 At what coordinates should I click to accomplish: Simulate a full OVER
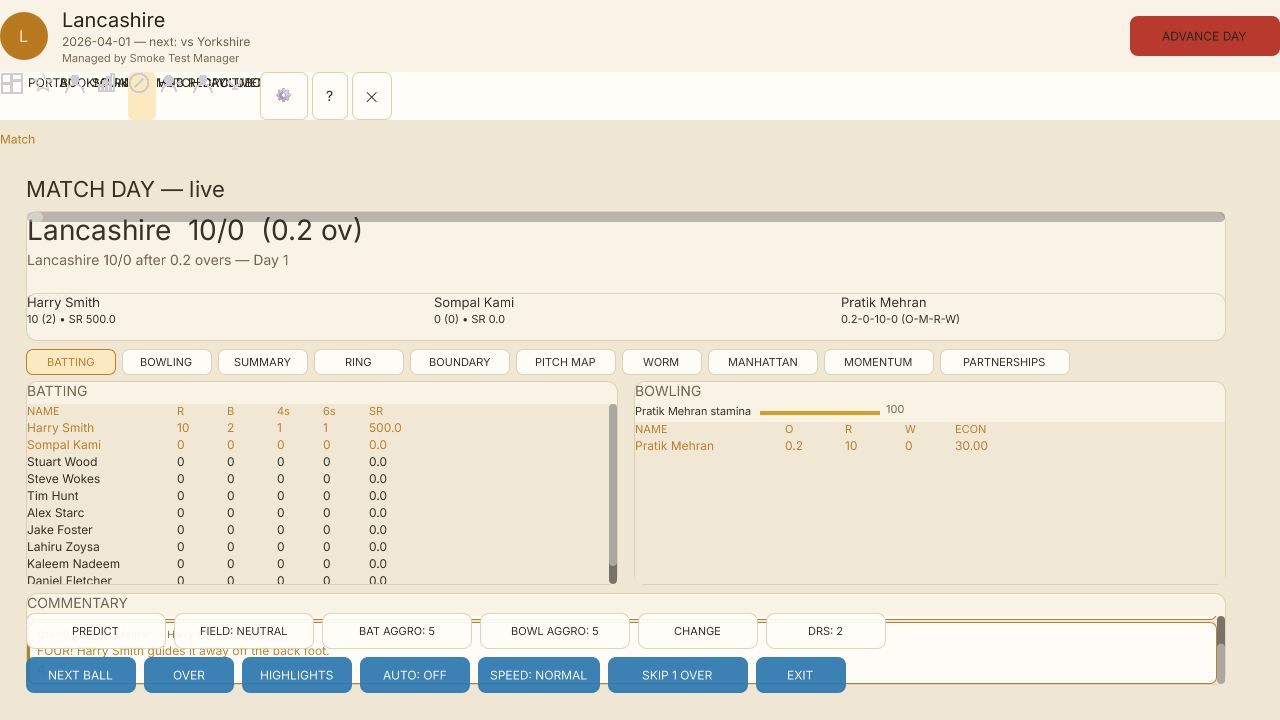[x=189, y=675]
